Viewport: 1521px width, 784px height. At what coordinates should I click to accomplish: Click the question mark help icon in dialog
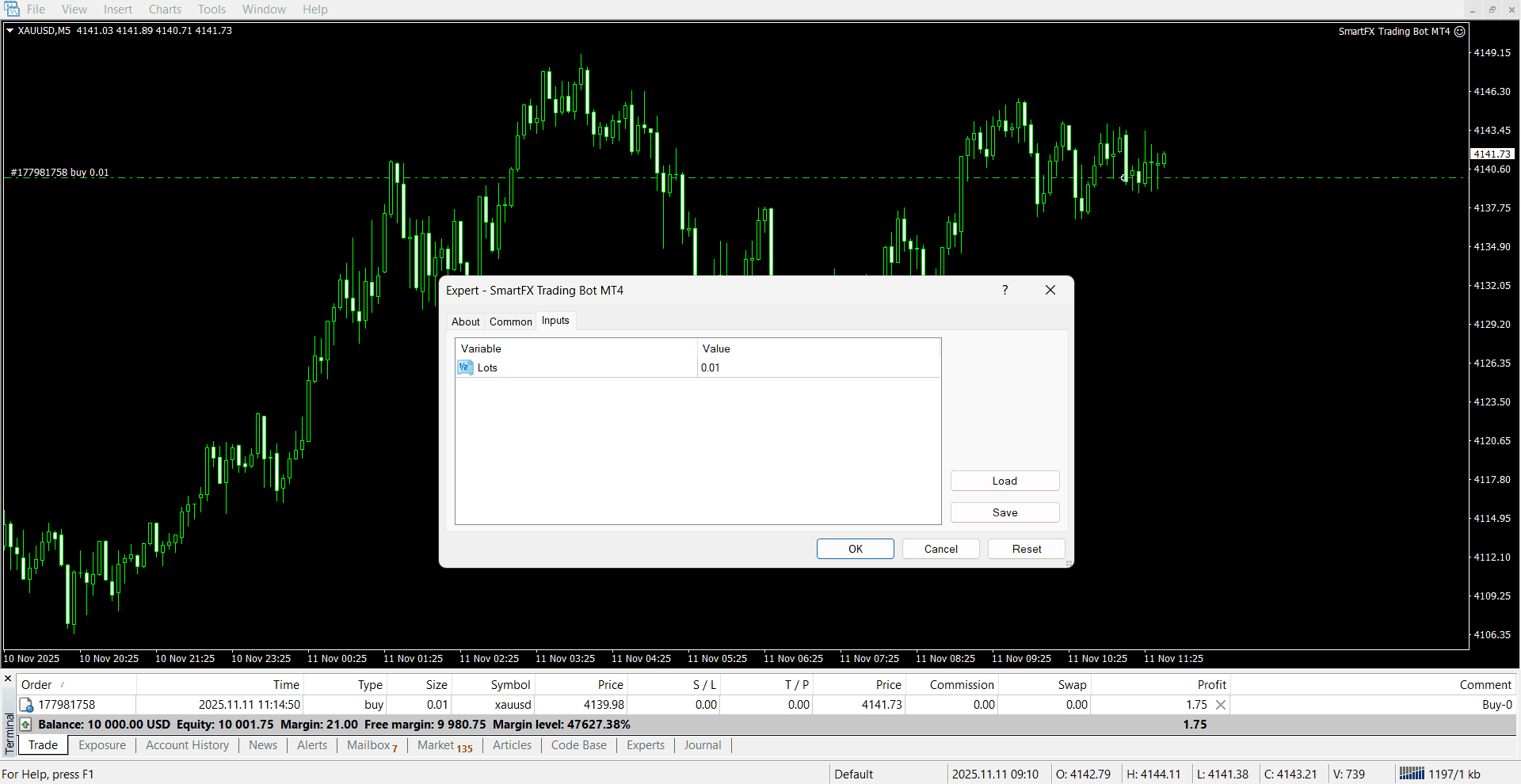[x=1004, y=291]
